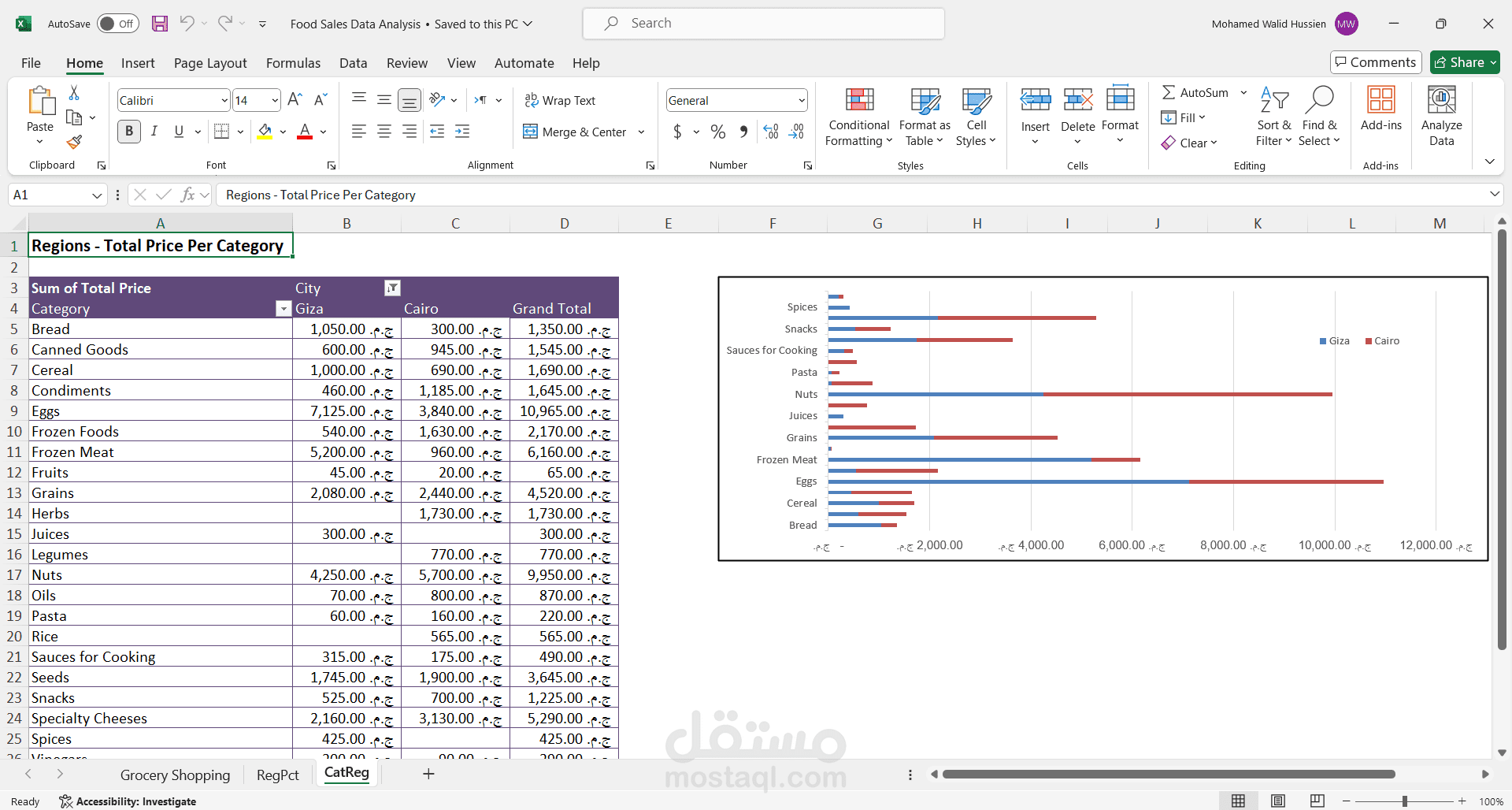The height and width of the screenshot is (810, 1512).
Task: Click the percent style icon
Action: (718, 132)
